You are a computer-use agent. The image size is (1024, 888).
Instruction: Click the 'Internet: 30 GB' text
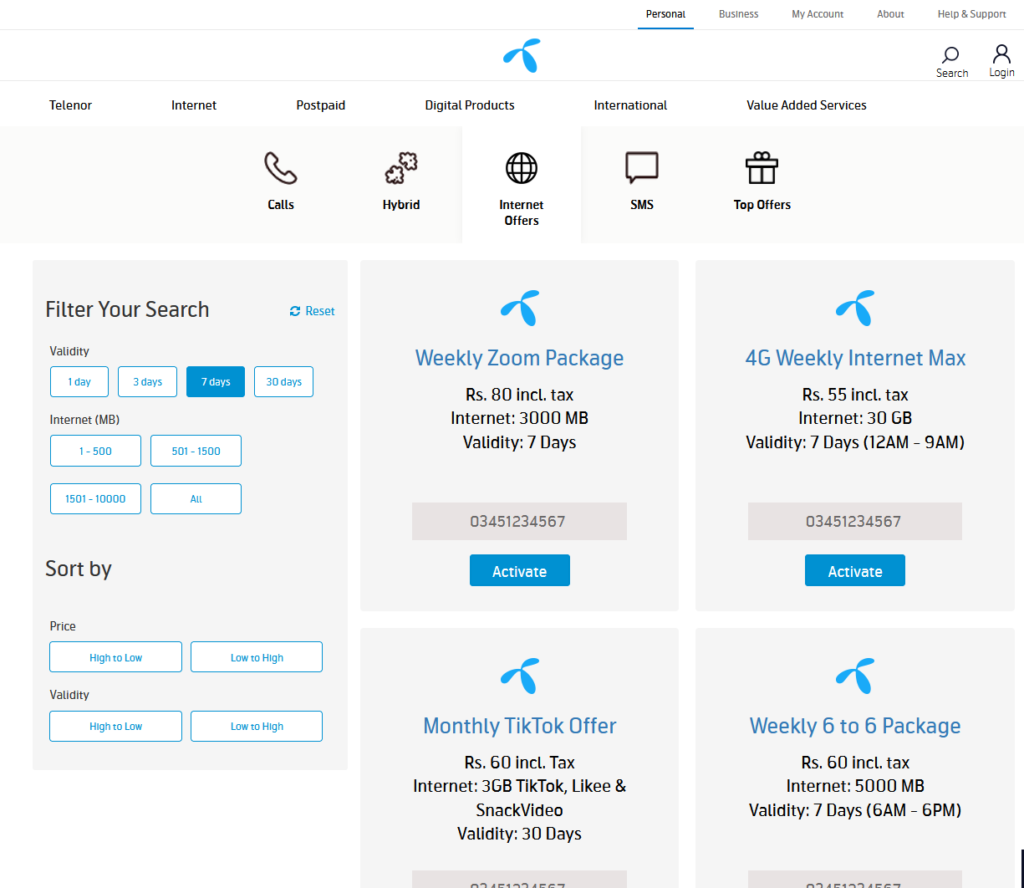[855, 418]
